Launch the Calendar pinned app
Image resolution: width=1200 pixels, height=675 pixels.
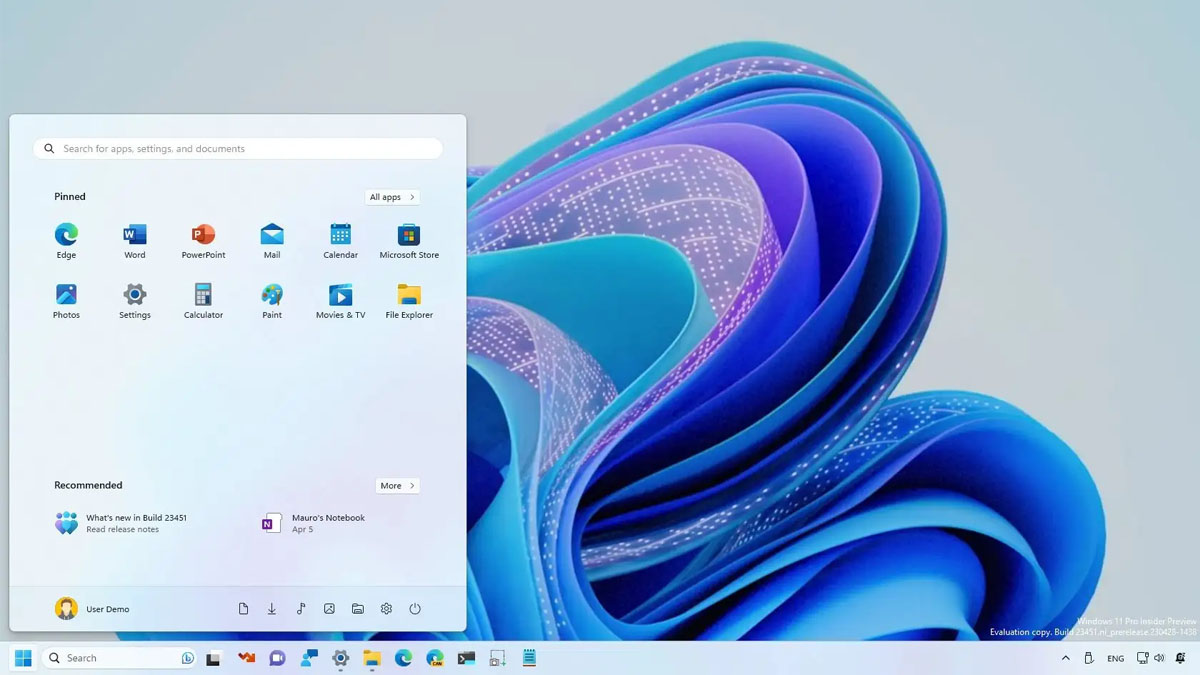tap(340, 241)
